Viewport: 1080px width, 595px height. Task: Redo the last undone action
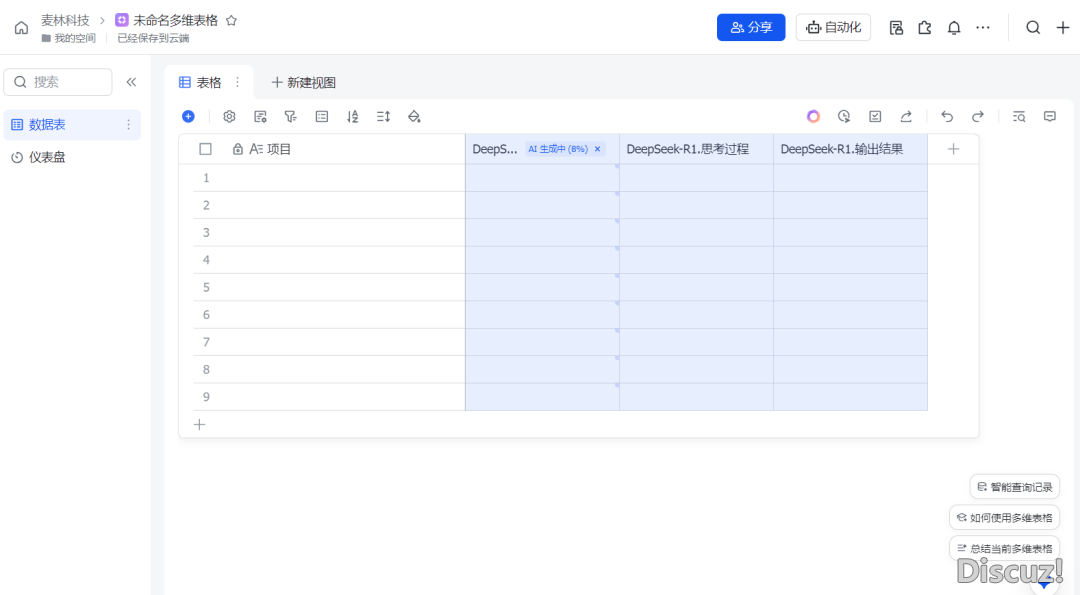pos(978,117)
